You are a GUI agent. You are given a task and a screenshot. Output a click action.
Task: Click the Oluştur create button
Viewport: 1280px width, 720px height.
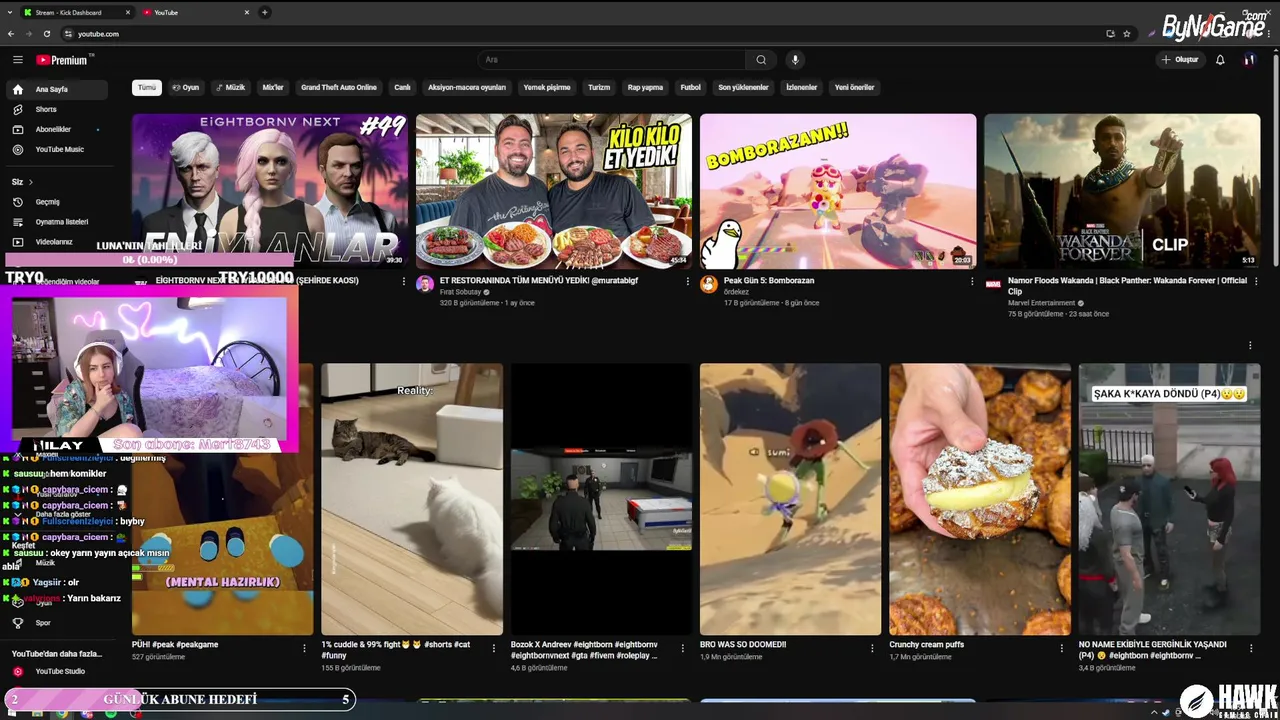(1180, 60)
